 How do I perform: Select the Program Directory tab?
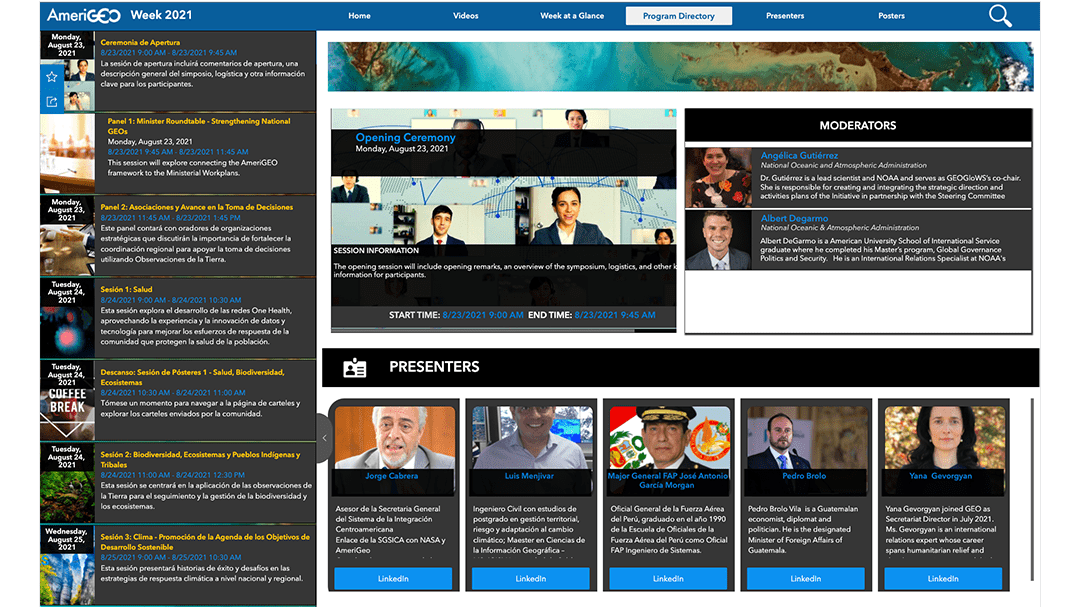[x=678, y=15]
